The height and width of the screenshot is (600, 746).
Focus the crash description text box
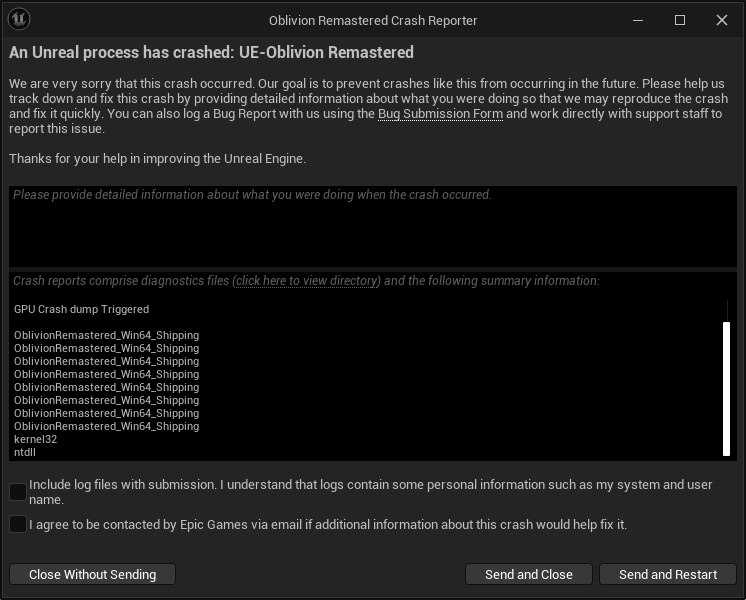coord(373,226)
